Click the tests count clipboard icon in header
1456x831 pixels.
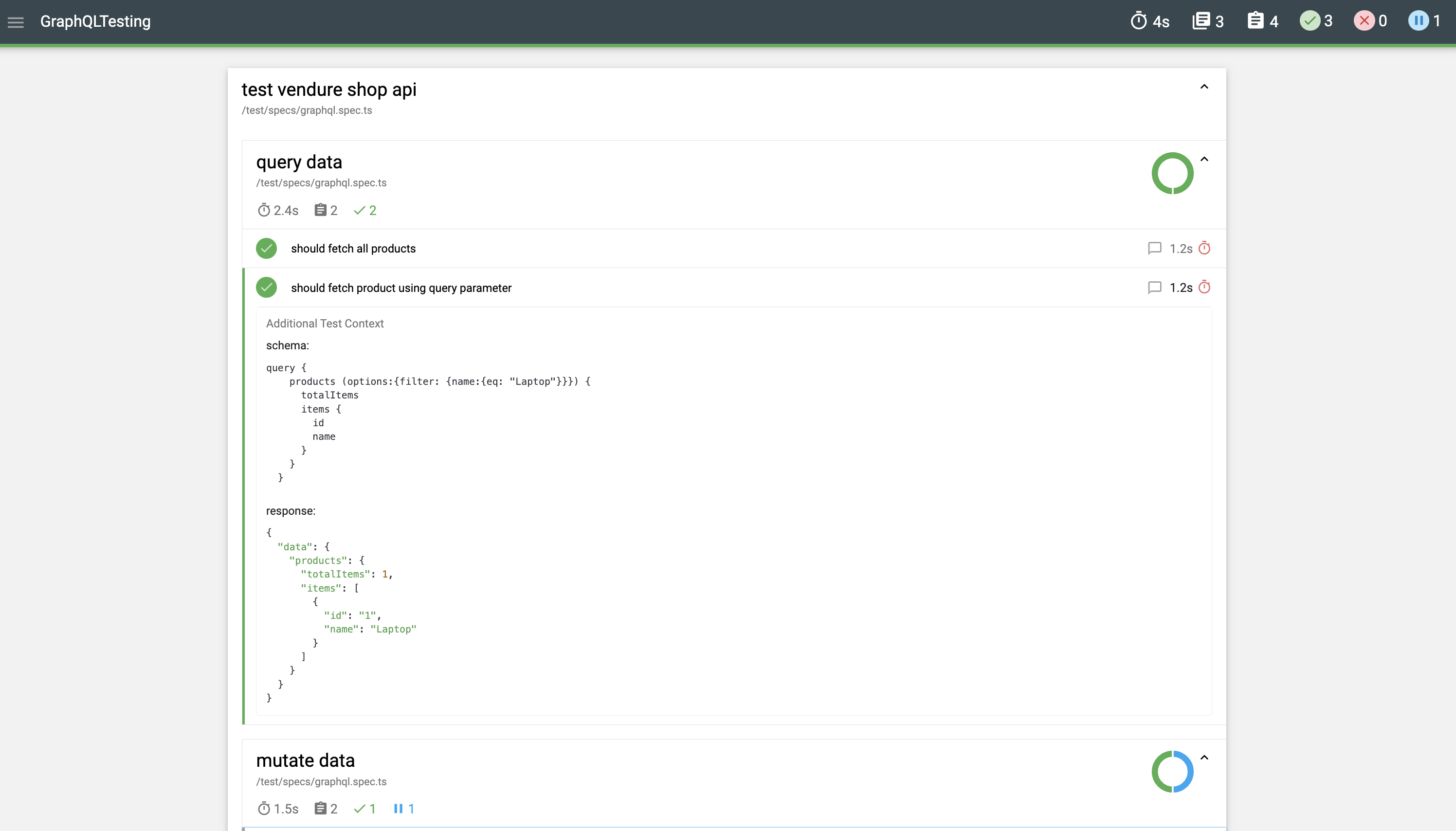(1255, 21)
